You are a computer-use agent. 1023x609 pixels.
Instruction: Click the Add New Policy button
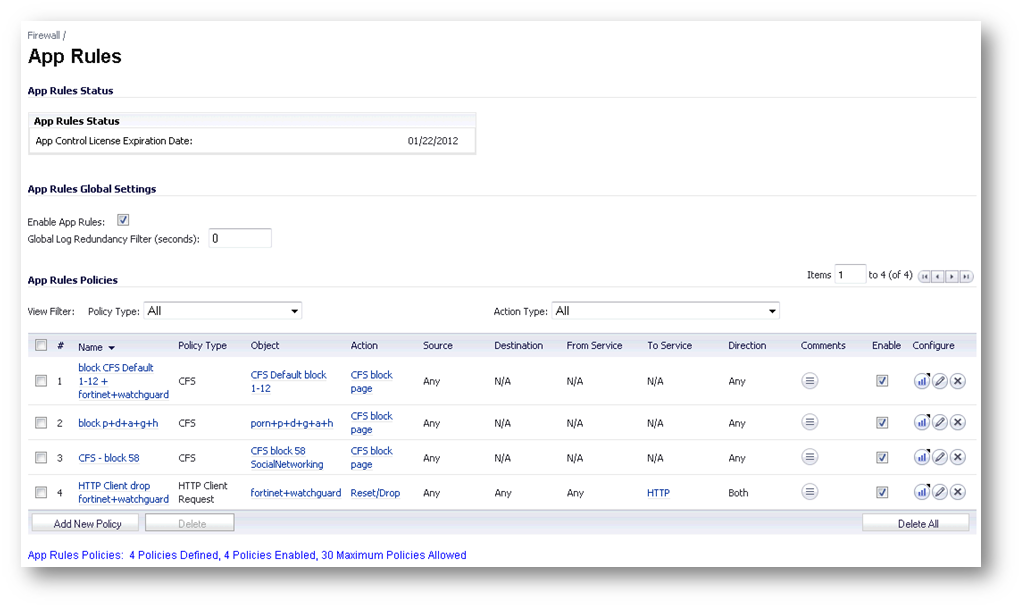(87, 523)
